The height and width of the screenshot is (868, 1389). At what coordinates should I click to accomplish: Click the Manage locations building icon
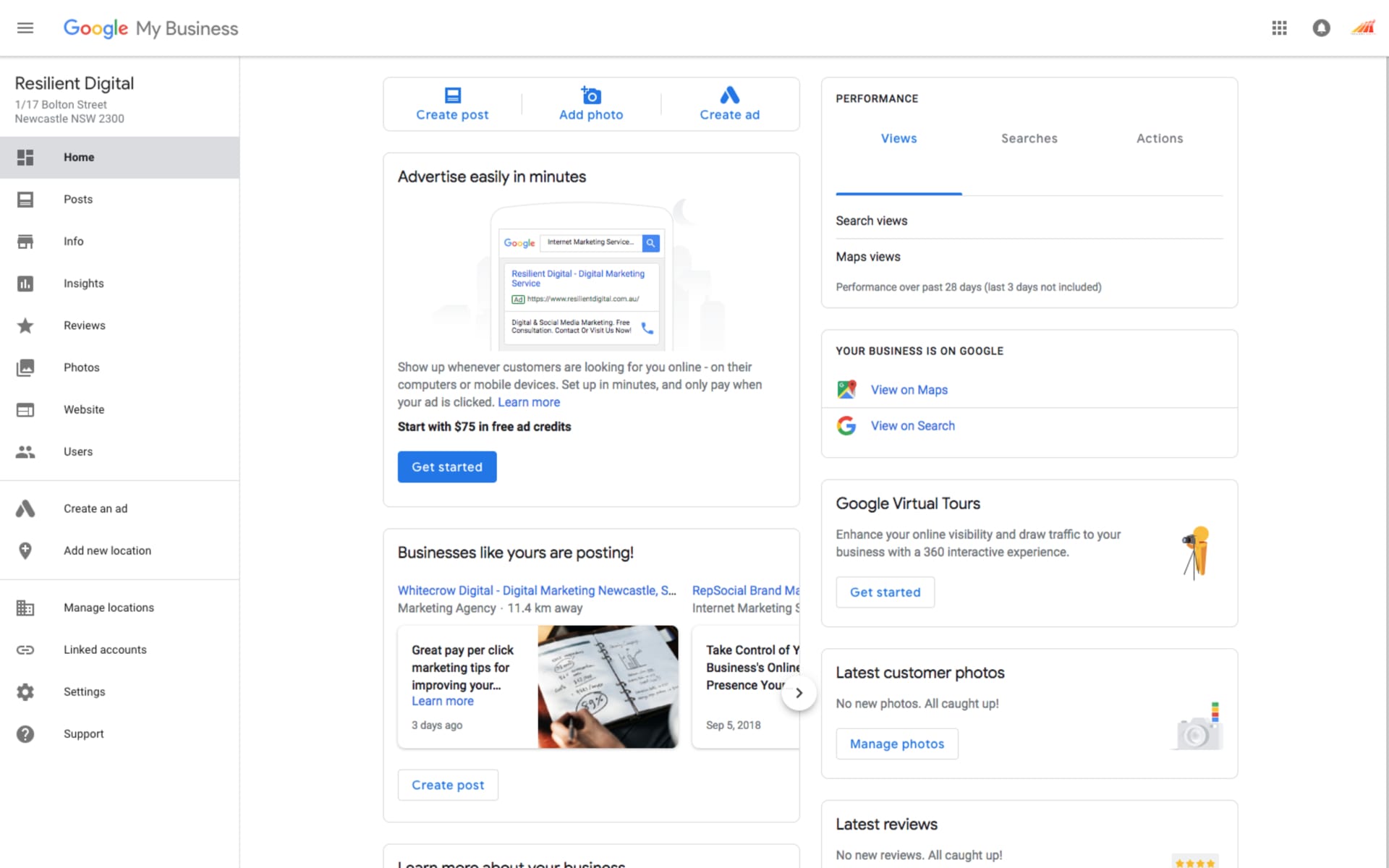[25, 608]
